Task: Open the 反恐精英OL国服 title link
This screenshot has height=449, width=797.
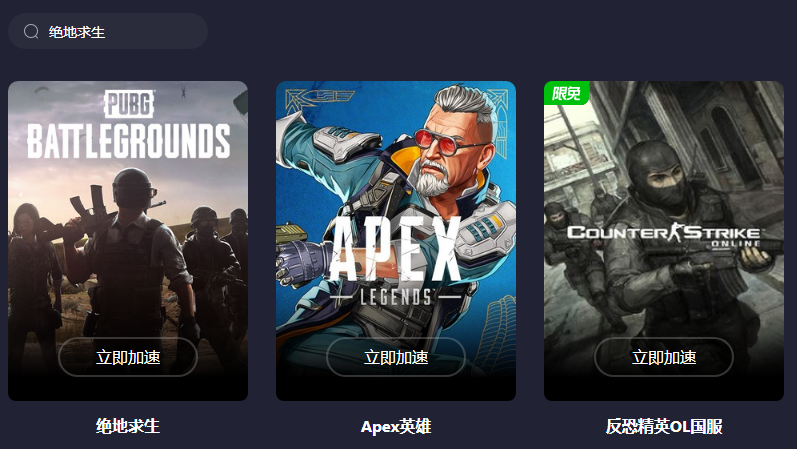Action: 664,426
